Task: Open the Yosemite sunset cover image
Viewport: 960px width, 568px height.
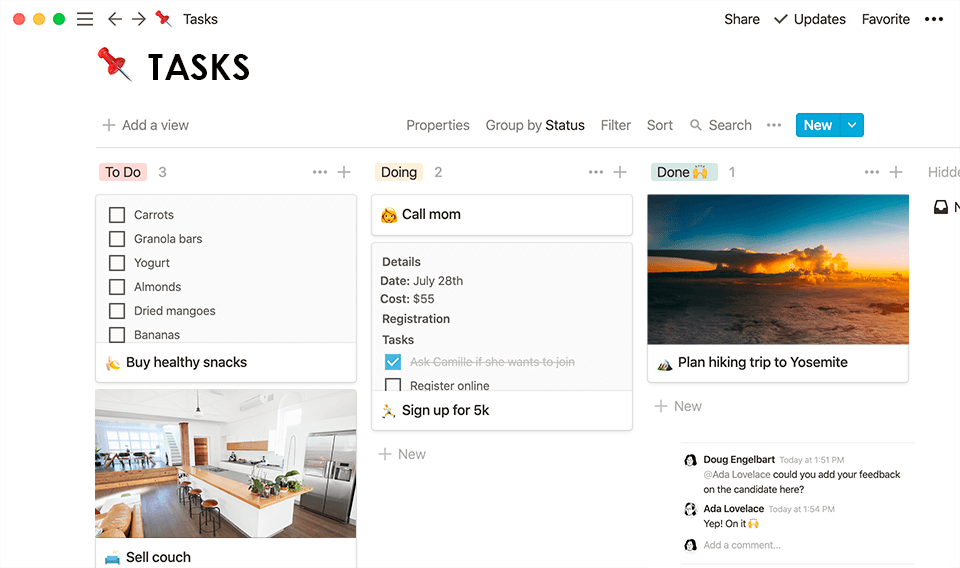Action: coord(778,269)
